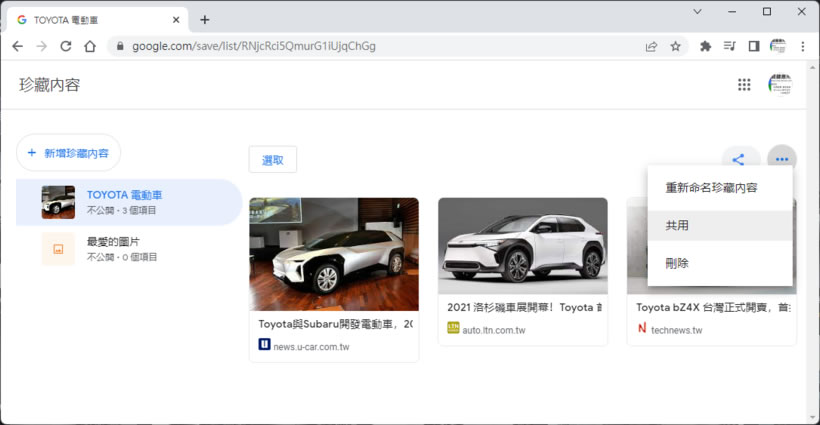Click the 最愛的圖片 collection image icon
The image size is (820, 425).
coord(58,249)
